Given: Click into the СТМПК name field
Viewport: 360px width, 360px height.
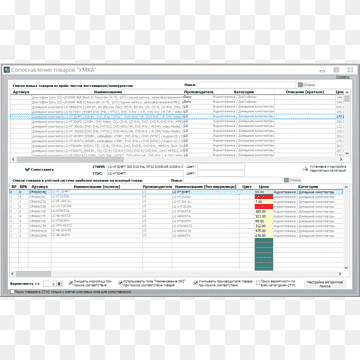Looking at the screenshot, I should tap(145, 166).
